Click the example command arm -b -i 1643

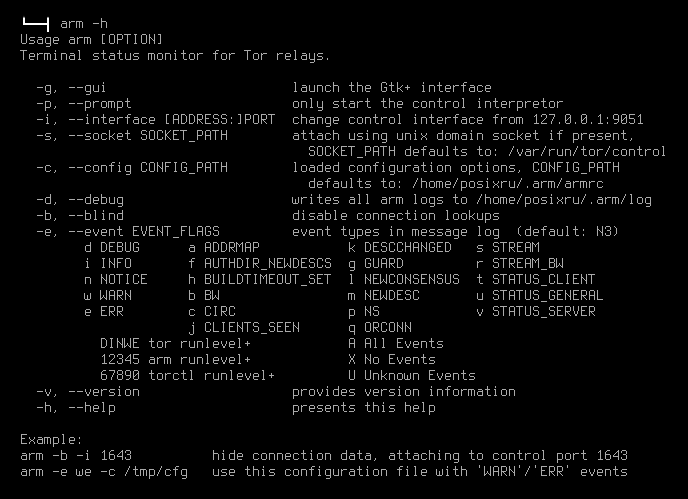coord(76,456)
